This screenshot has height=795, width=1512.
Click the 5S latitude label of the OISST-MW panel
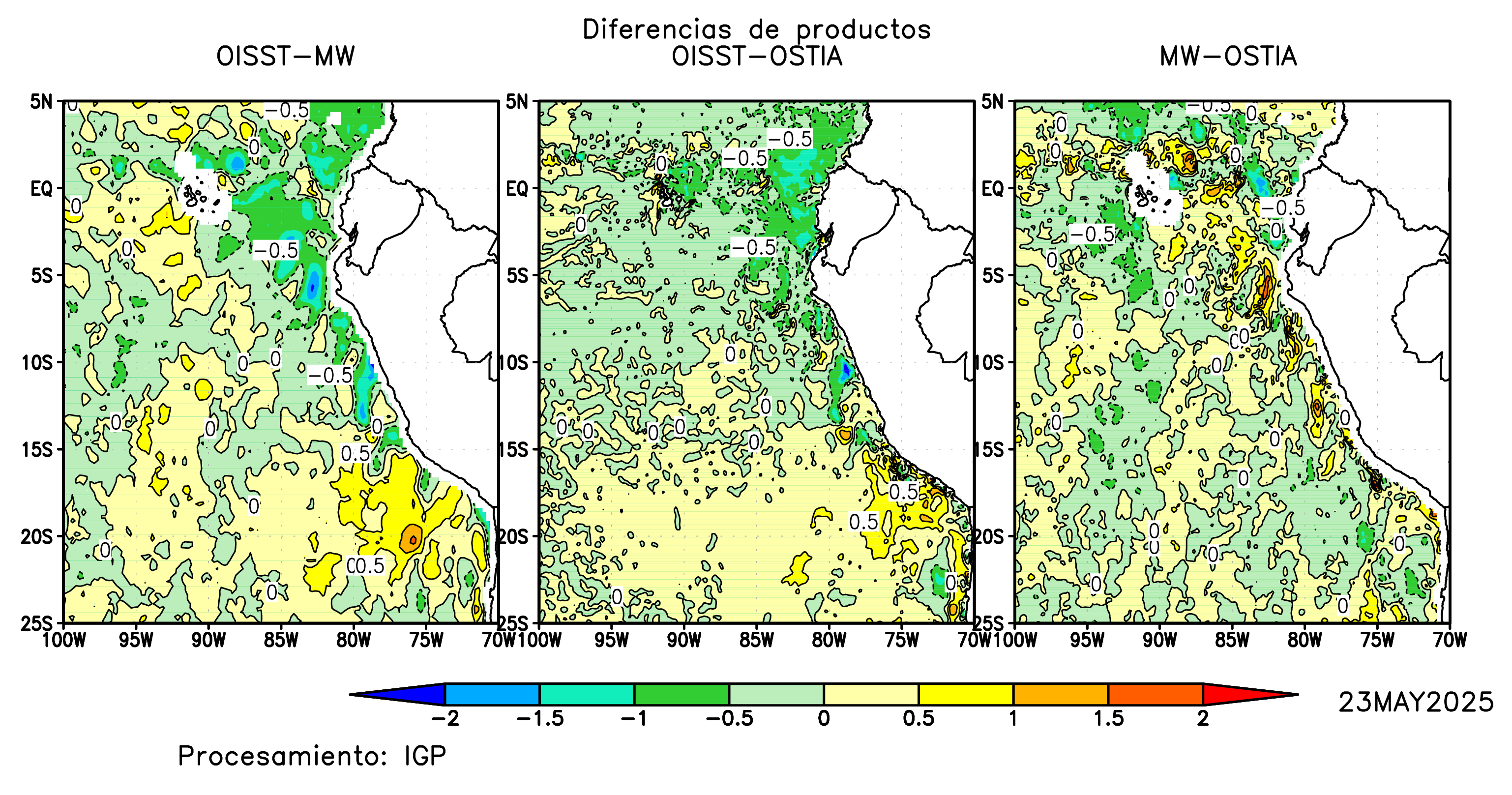click(x=42, y=276)
